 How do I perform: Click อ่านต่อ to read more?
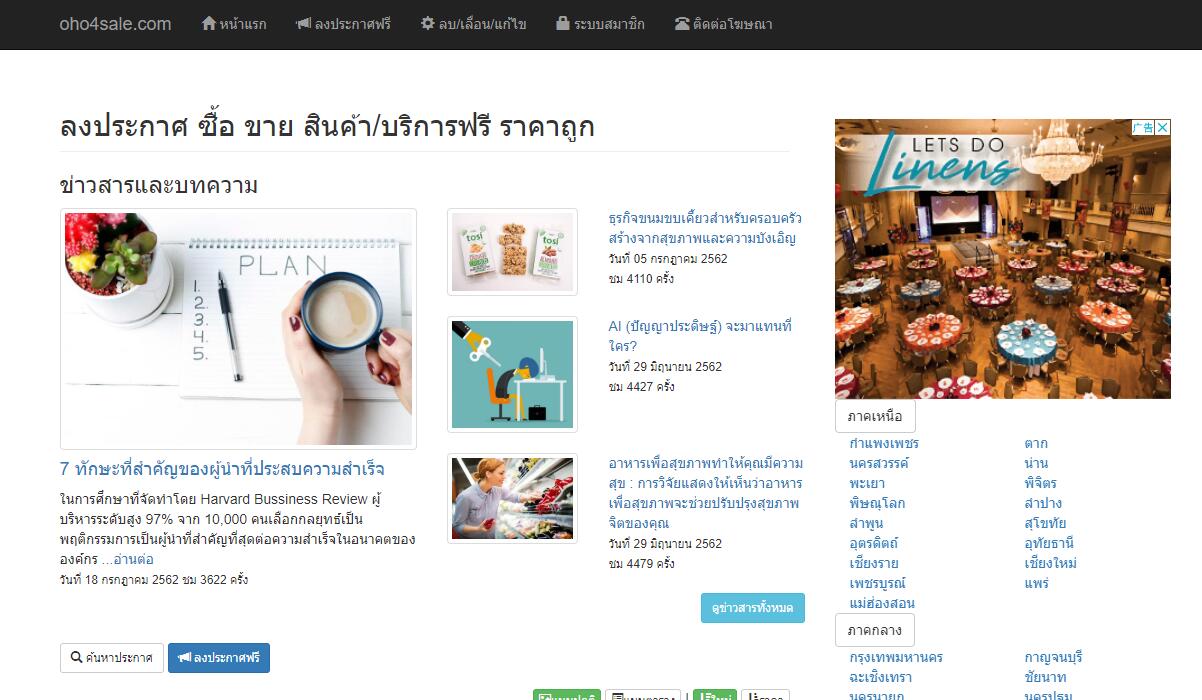click(133, 559)
